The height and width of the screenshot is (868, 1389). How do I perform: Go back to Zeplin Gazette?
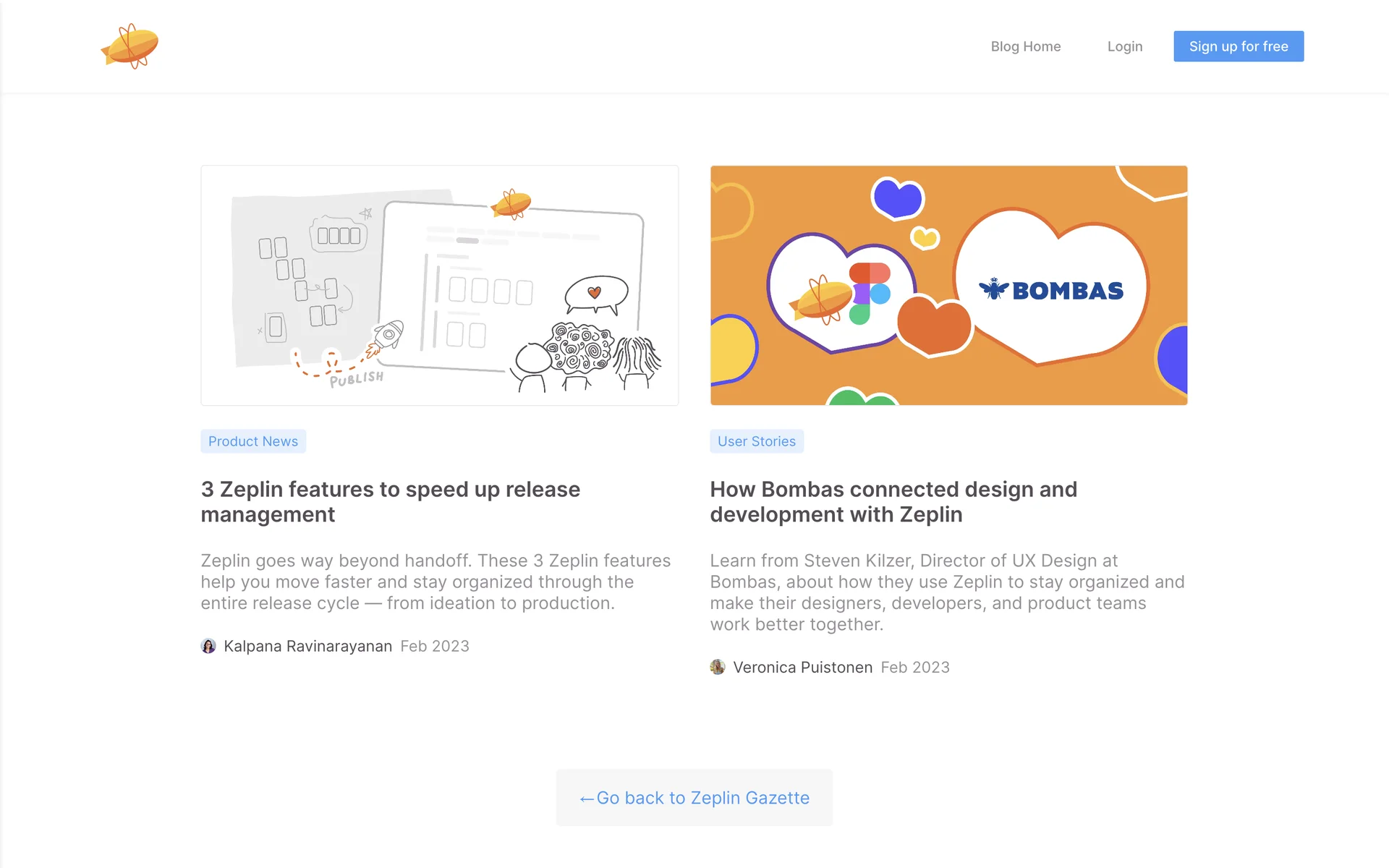tap(694, 797)
